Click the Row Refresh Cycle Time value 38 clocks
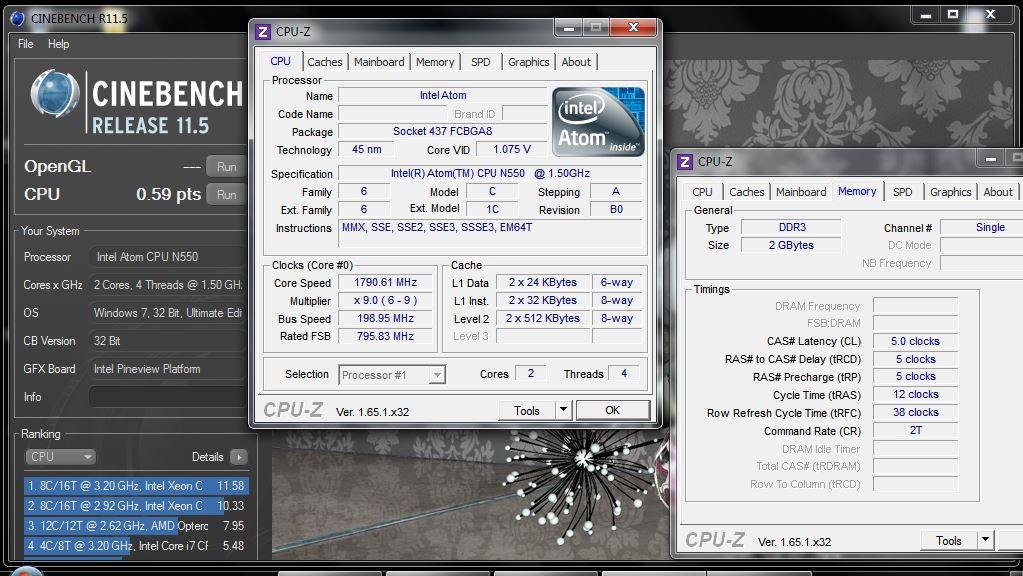This screenshot has width=1023, height=576. click(915, 412)
